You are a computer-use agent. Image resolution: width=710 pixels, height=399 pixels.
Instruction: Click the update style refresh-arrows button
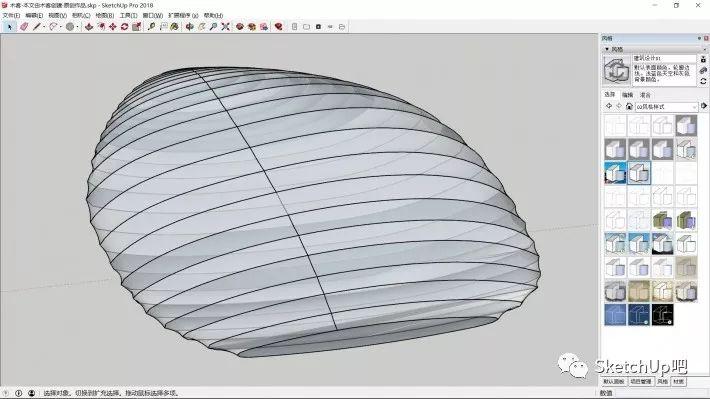pos(703,82)
